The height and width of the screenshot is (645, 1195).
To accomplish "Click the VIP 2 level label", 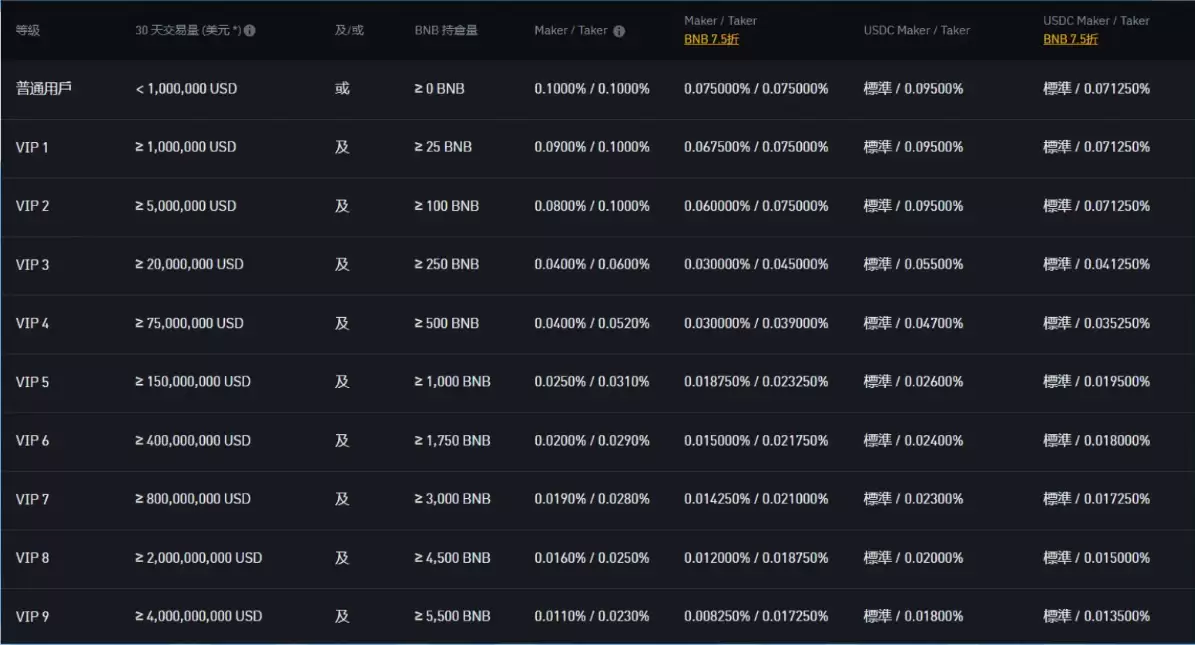I will pyautogui.click(x=32, y=206).
